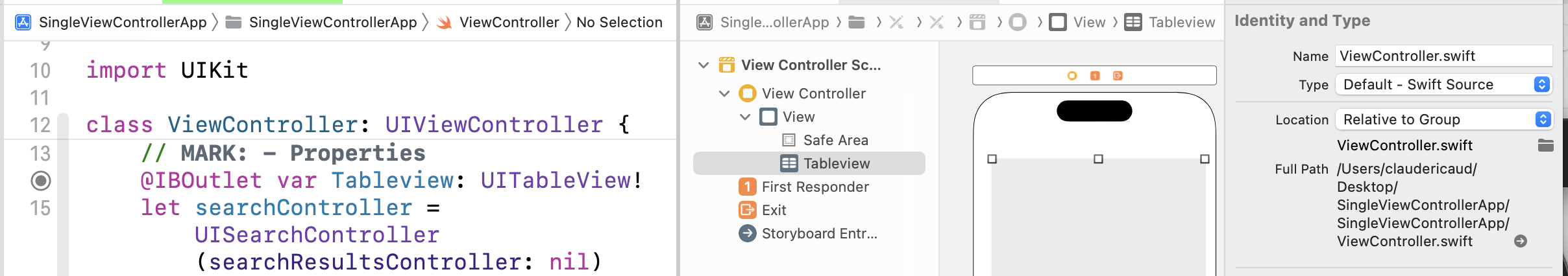
Task: Click the Swift file icon in breadcrumb
Action: (x=445, y=23)
